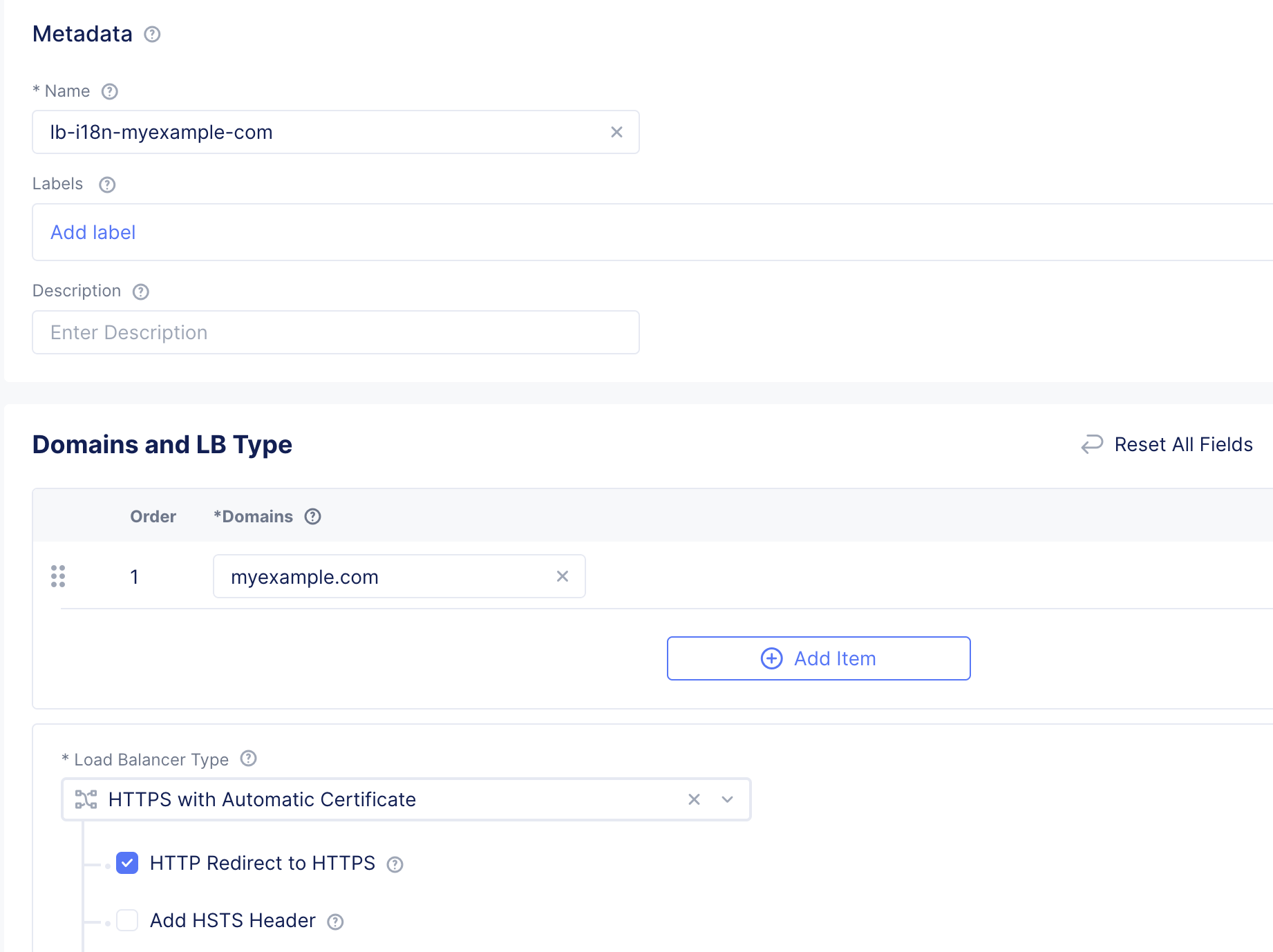The width and height of the screenshot is (1273, 952).
Task: Click the Add label link
Action: tap(93, 232)
